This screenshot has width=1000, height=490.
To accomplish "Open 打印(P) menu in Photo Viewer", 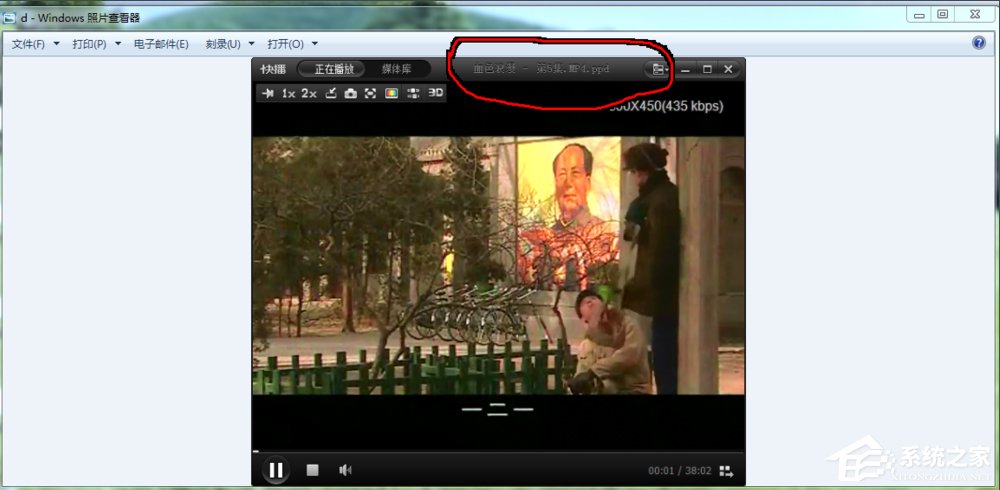I will (89, 44).
